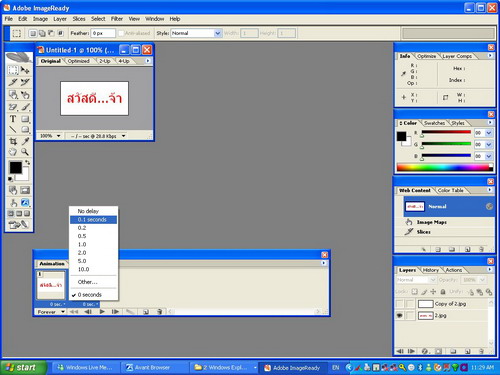
Task: Open the Style dropdown set to Normal
Action: 196,33
